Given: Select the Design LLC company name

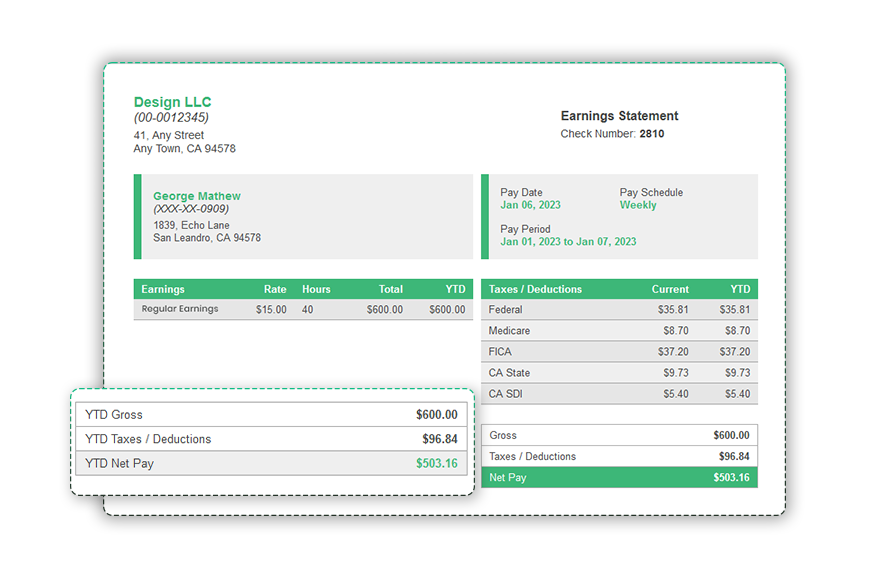Looking at the screenshot, I should tap(172, 101).
